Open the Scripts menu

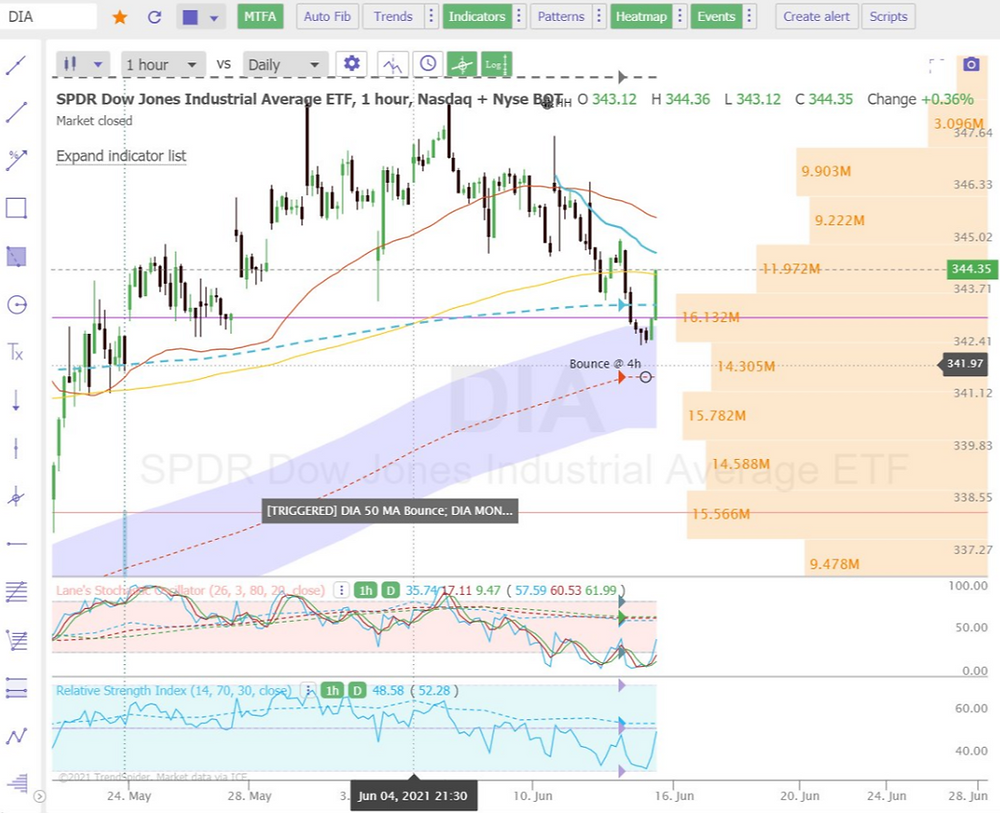tap(888, 17)
